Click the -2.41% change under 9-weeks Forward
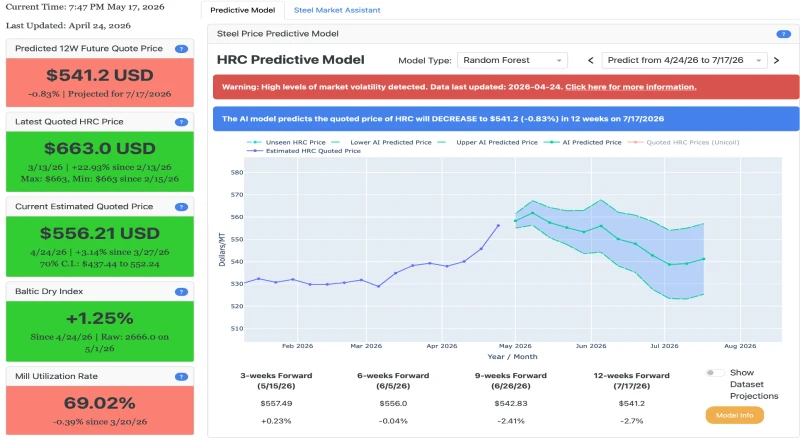Screen dimensions: 800x439 [x=511, y=422]
